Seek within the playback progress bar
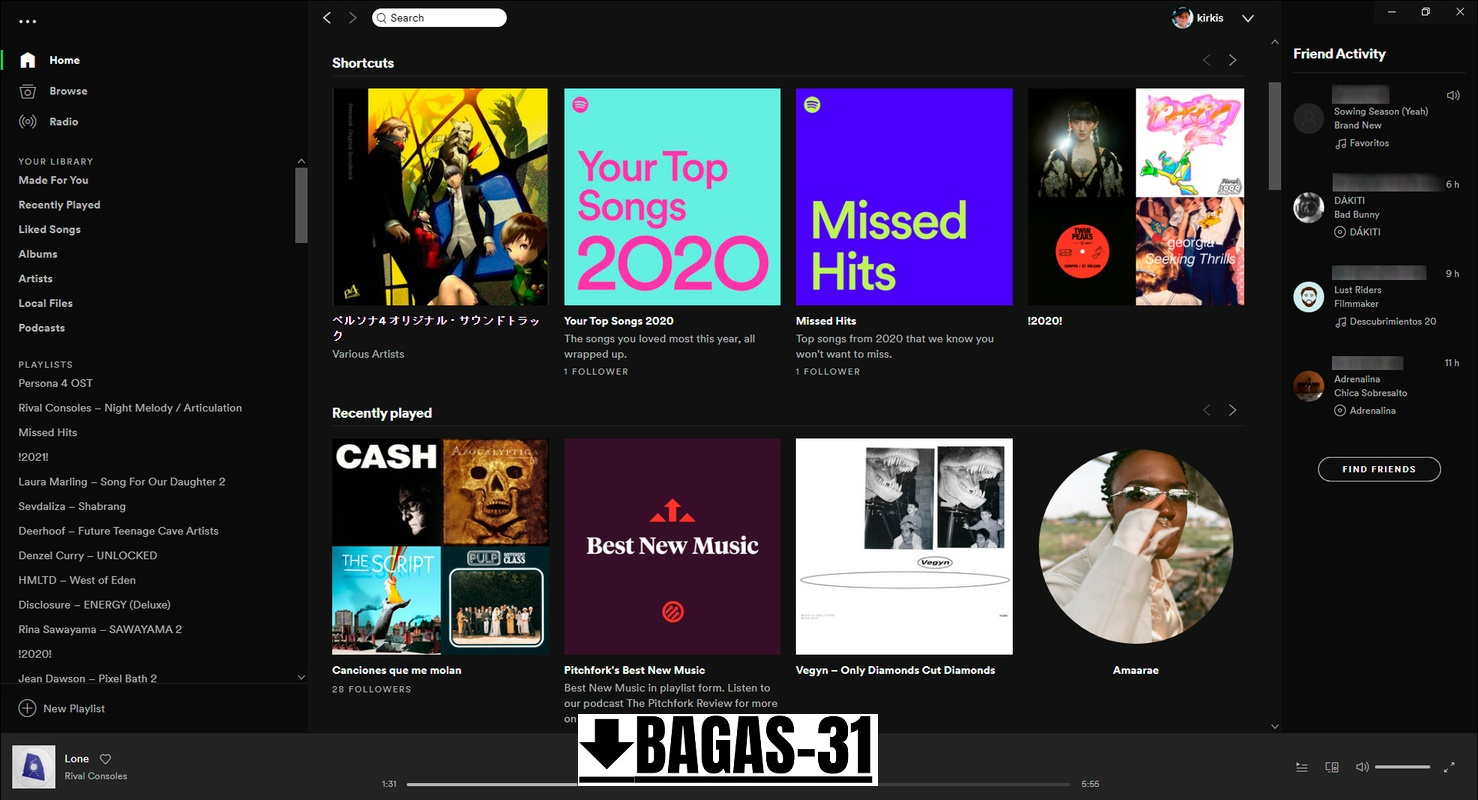This screenshot has width=1478, height=800. tap(738, 784)
